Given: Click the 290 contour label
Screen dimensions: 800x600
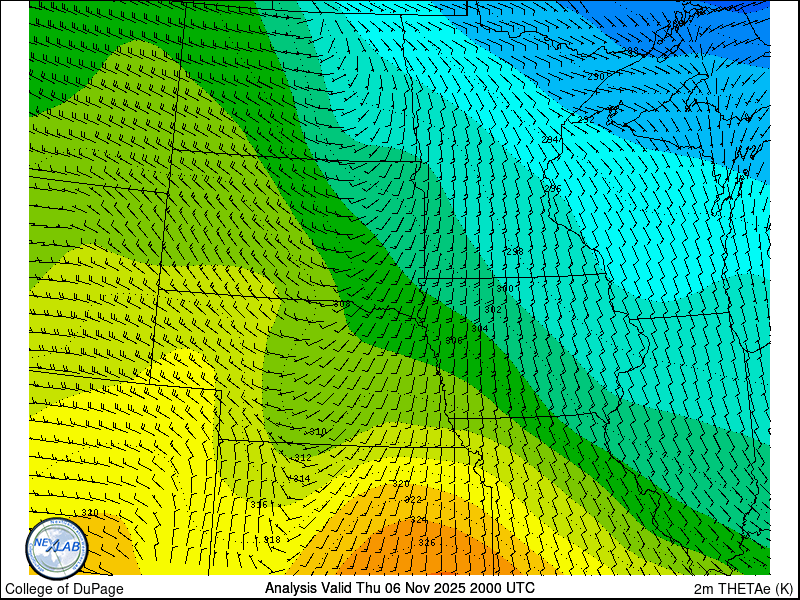Looking at the screenshot, I should pyautogui.click(x=596, y=77).
